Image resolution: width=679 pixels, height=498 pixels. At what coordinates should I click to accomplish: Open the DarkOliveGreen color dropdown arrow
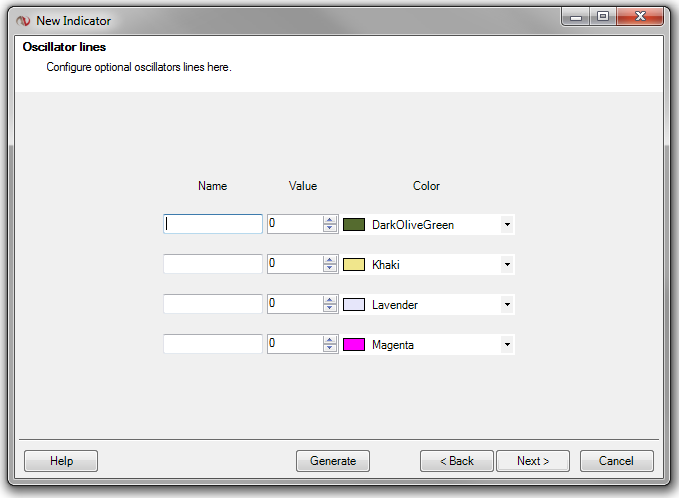[507, 225]
